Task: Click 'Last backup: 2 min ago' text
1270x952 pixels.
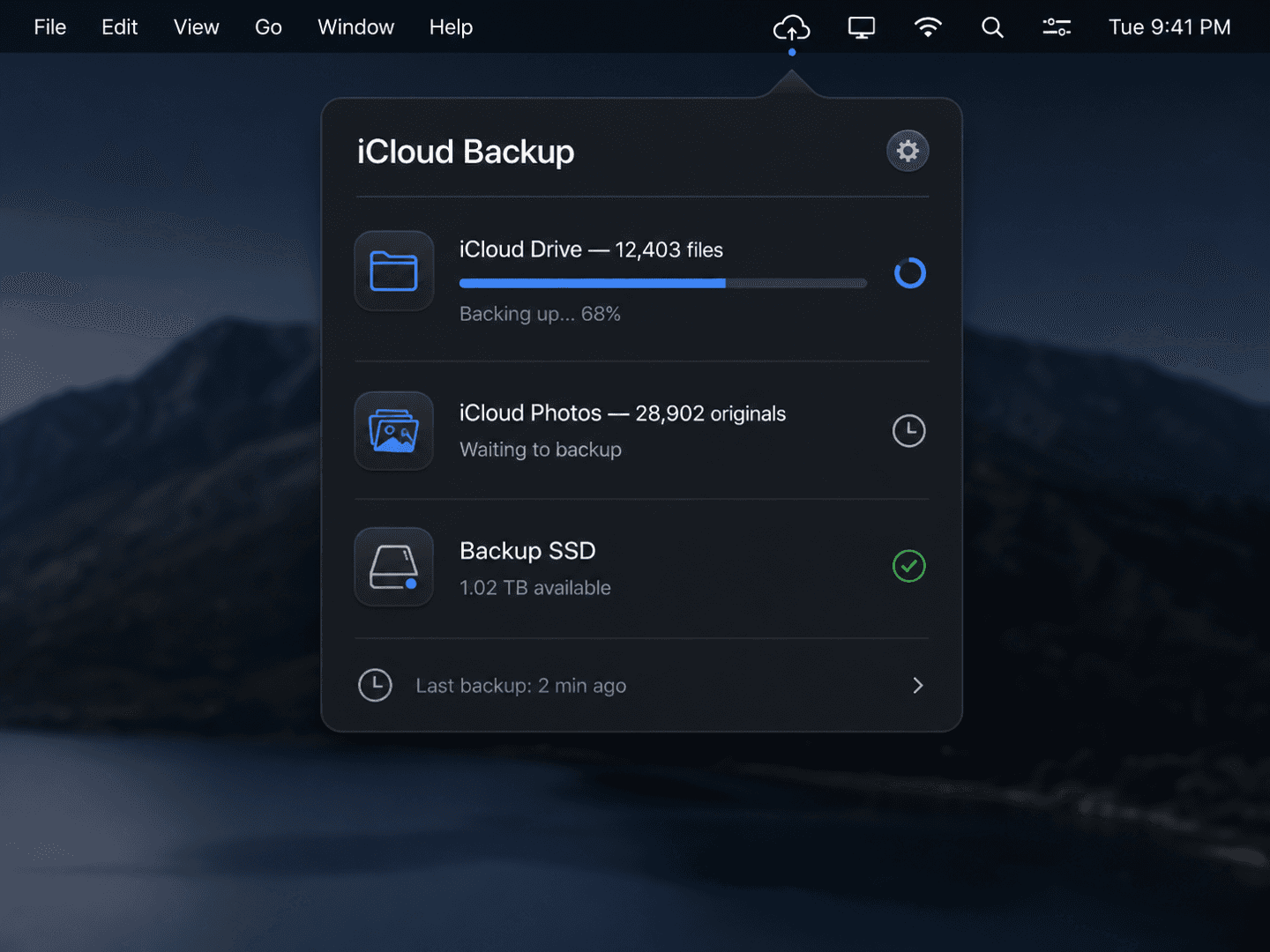Action: pyautogui.click(x=521, y=686)
